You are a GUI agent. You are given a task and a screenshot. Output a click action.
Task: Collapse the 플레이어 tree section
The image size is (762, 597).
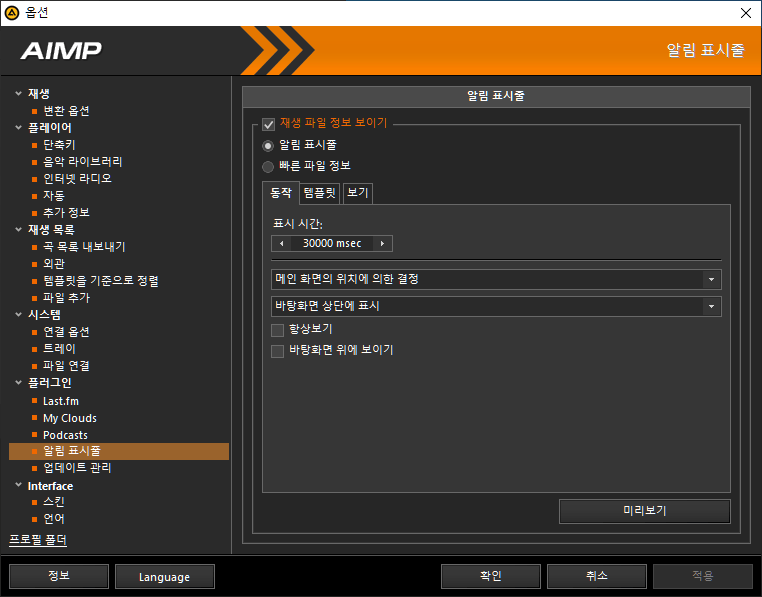point(18,127)
